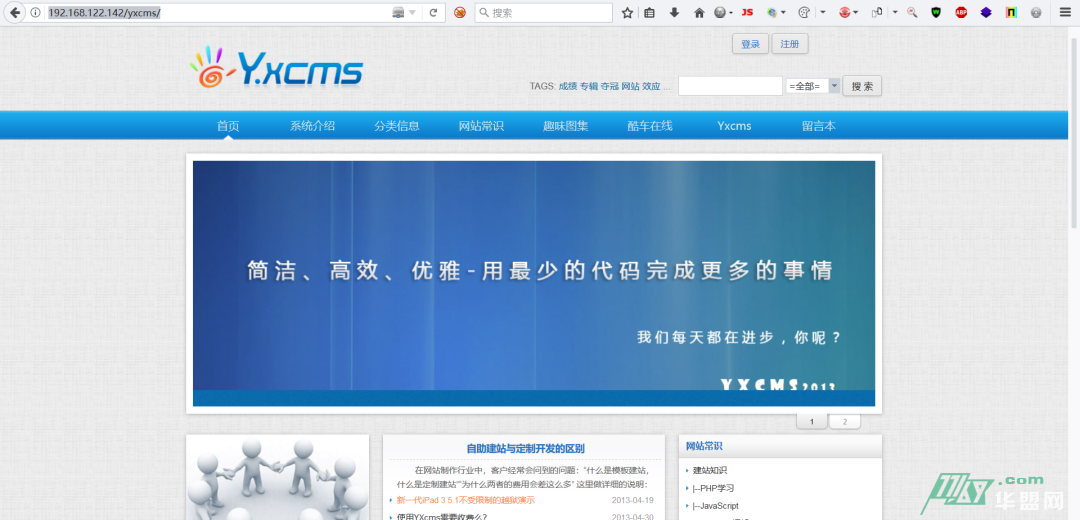The width and height of the screenshot is (1080, 520).
Task: Click the 成绩 tag link
Action: 568,86
